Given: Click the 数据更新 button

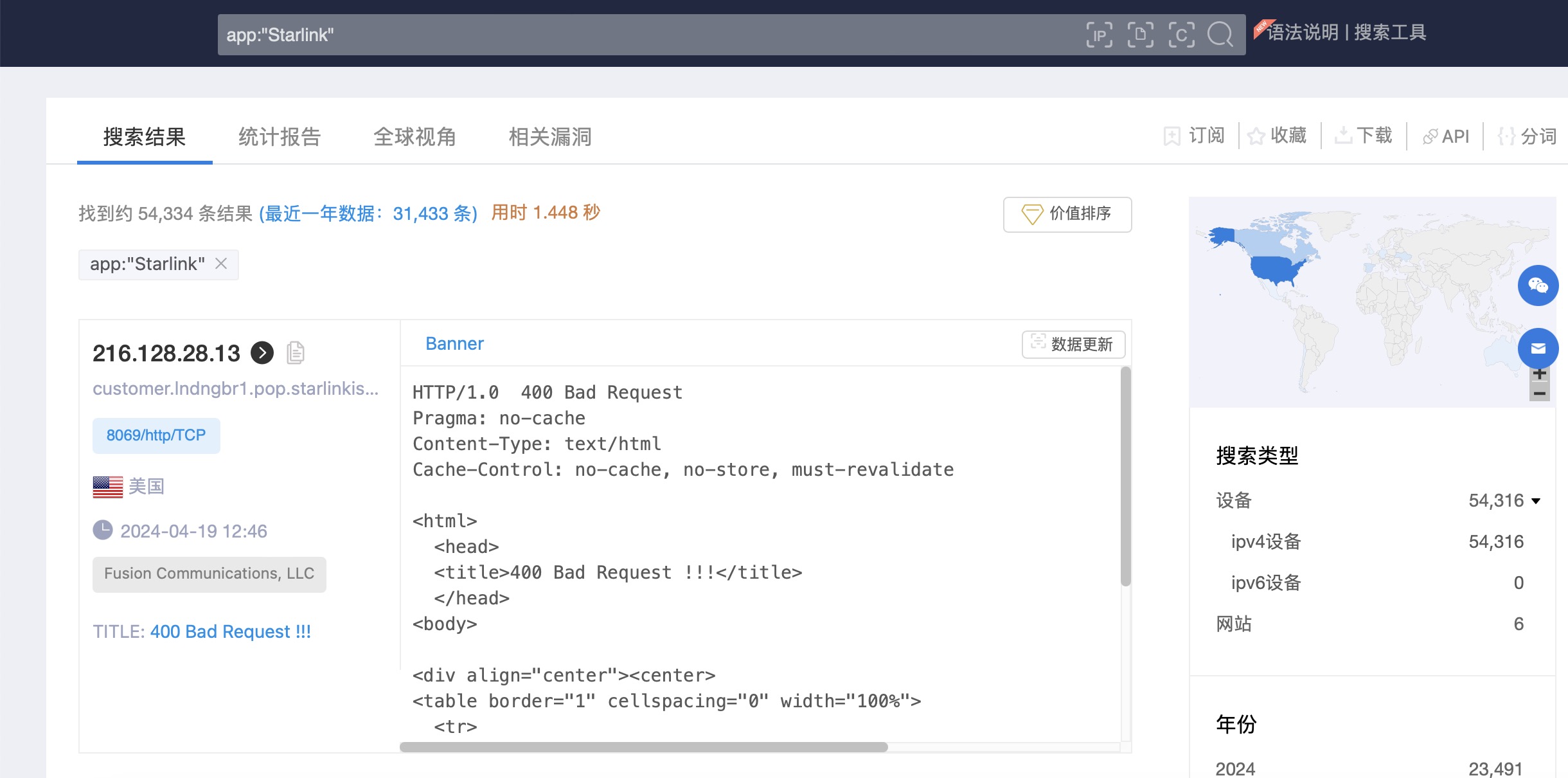Looking at the screenshot, I should pos(1073,345).
